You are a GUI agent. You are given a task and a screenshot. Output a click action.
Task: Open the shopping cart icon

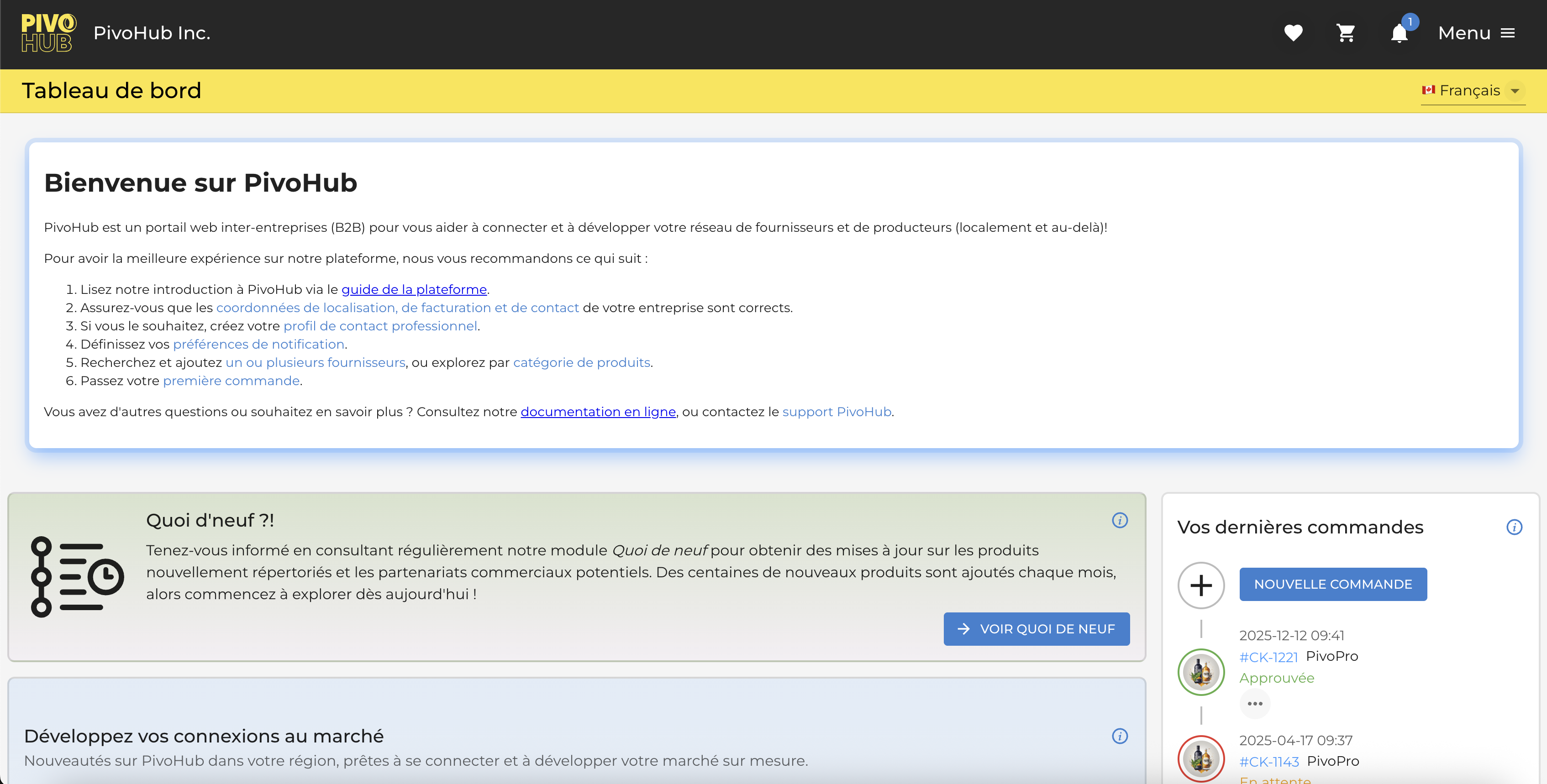coord(1346,33)
